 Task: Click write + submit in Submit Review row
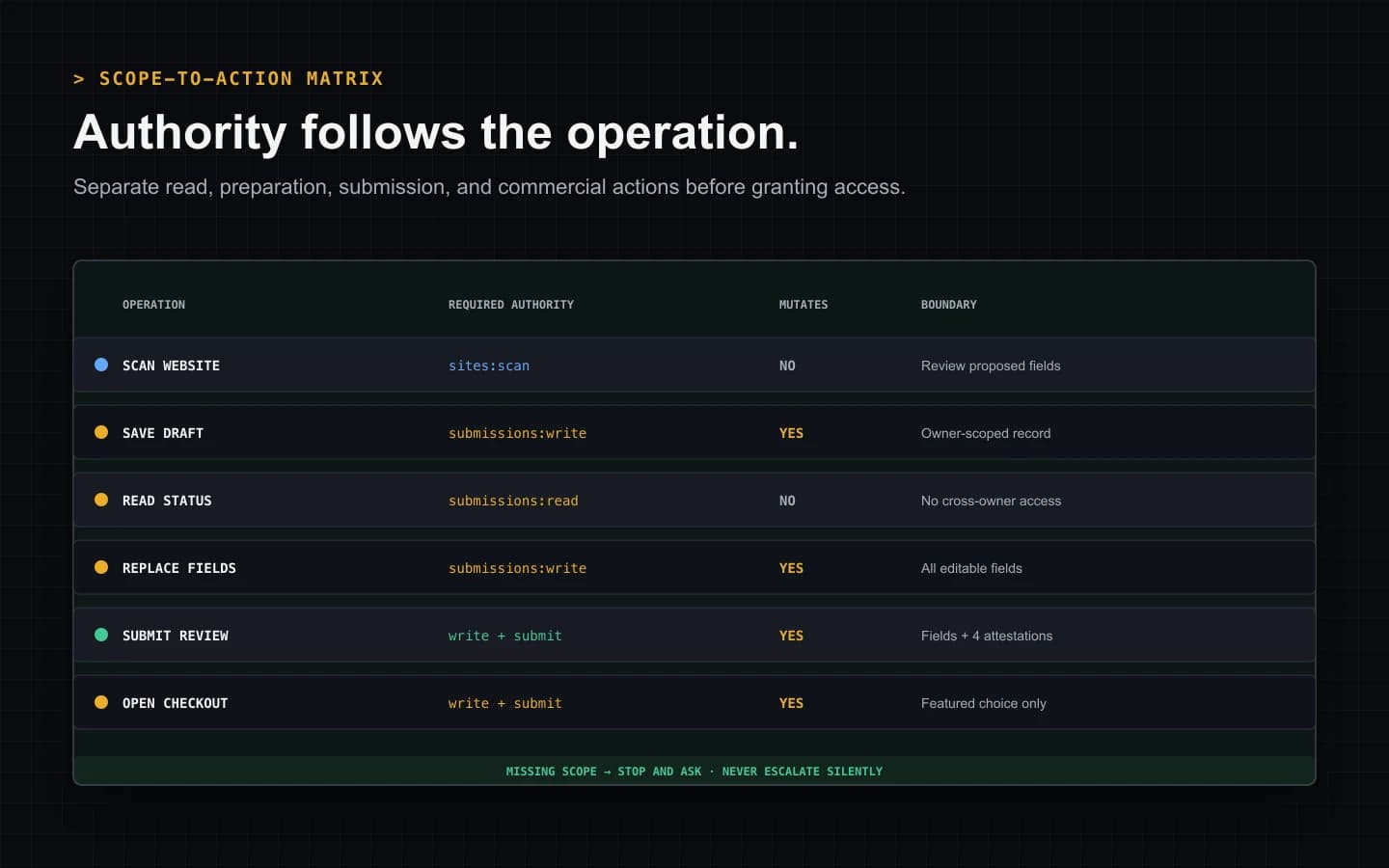(x=505, y=636)
